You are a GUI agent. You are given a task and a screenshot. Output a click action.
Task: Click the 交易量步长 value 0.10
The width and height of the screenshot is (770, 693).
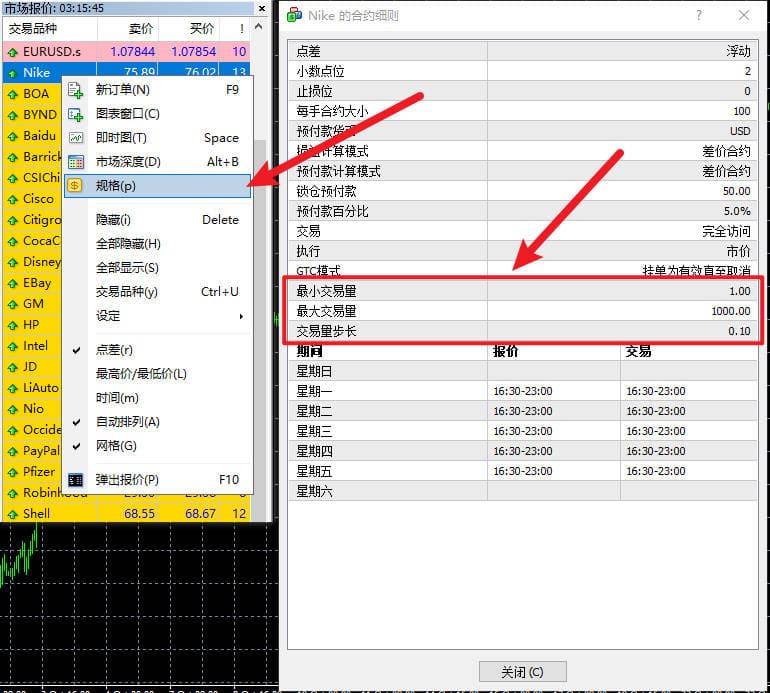tap(739, 332)
